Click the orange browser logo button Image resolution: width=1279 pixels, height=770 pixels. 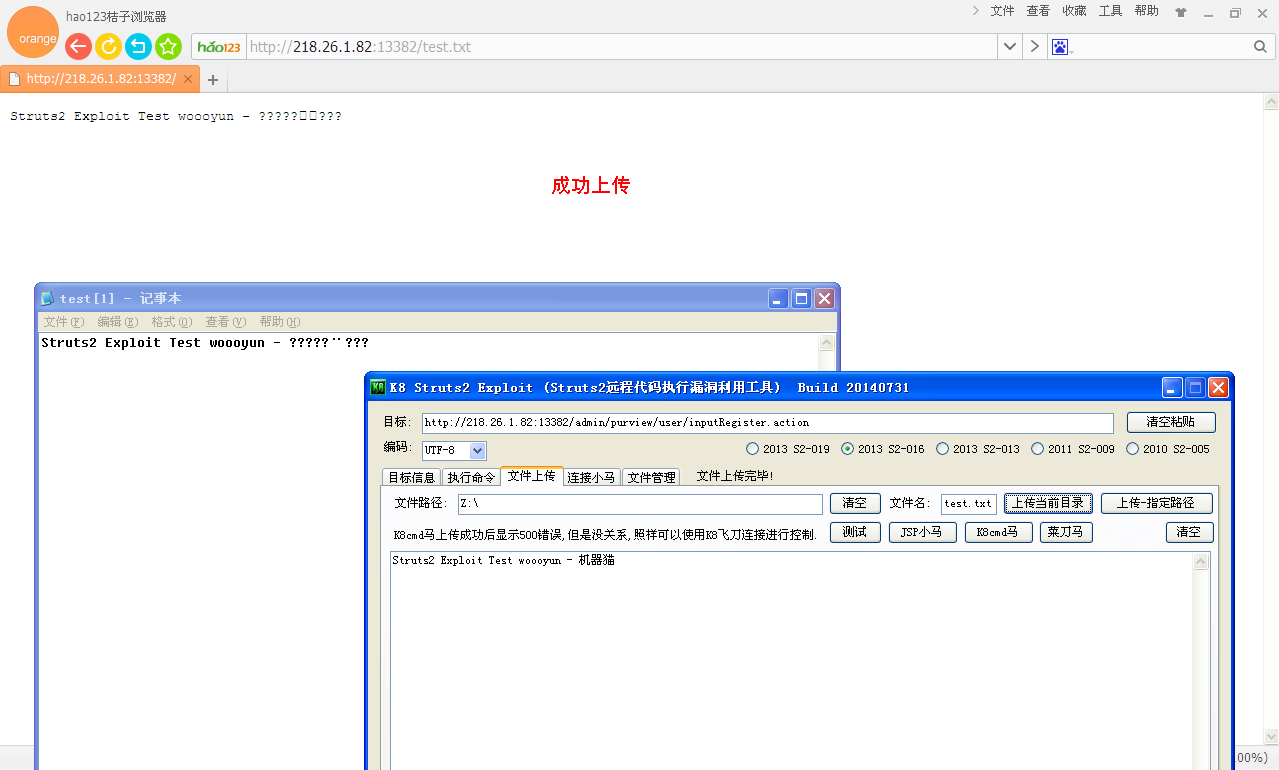pyautogui.click(x=33, y=32)
